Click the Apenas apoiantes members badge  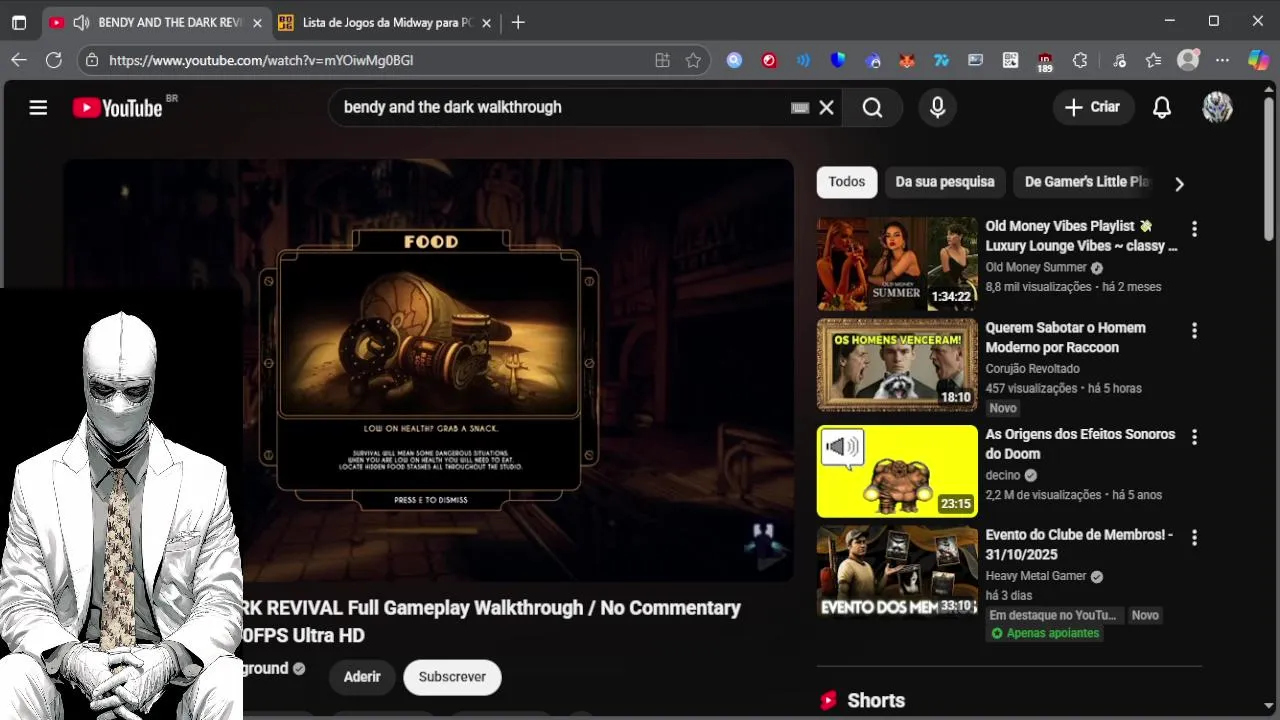point(1044,634)
